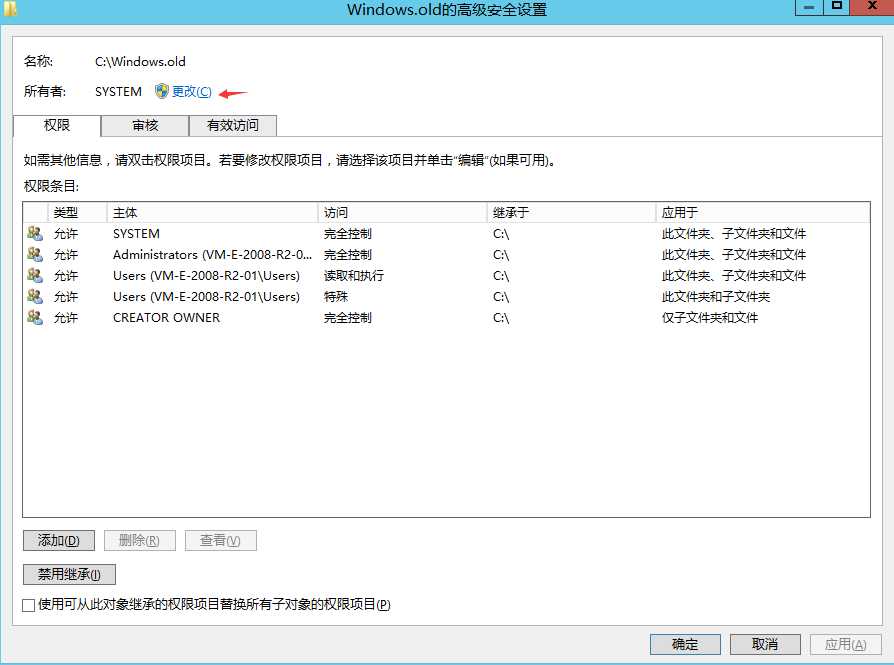Click the C:\Windows.old name path text
This screenshot has height=665, width=894.
tap(140, 62)
